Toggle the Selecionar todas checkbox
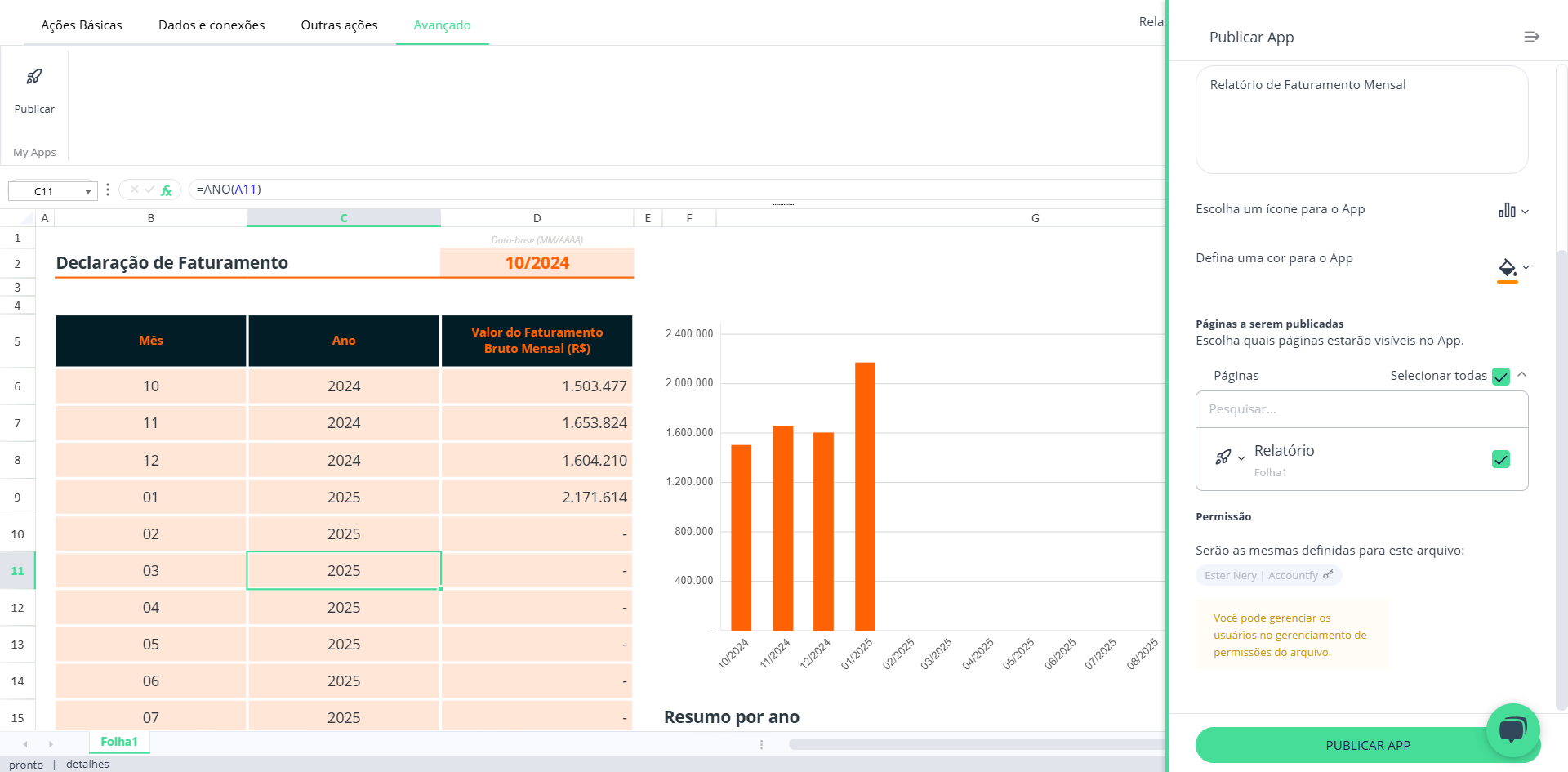The image size is (1568, 772). pos(1500,377)
